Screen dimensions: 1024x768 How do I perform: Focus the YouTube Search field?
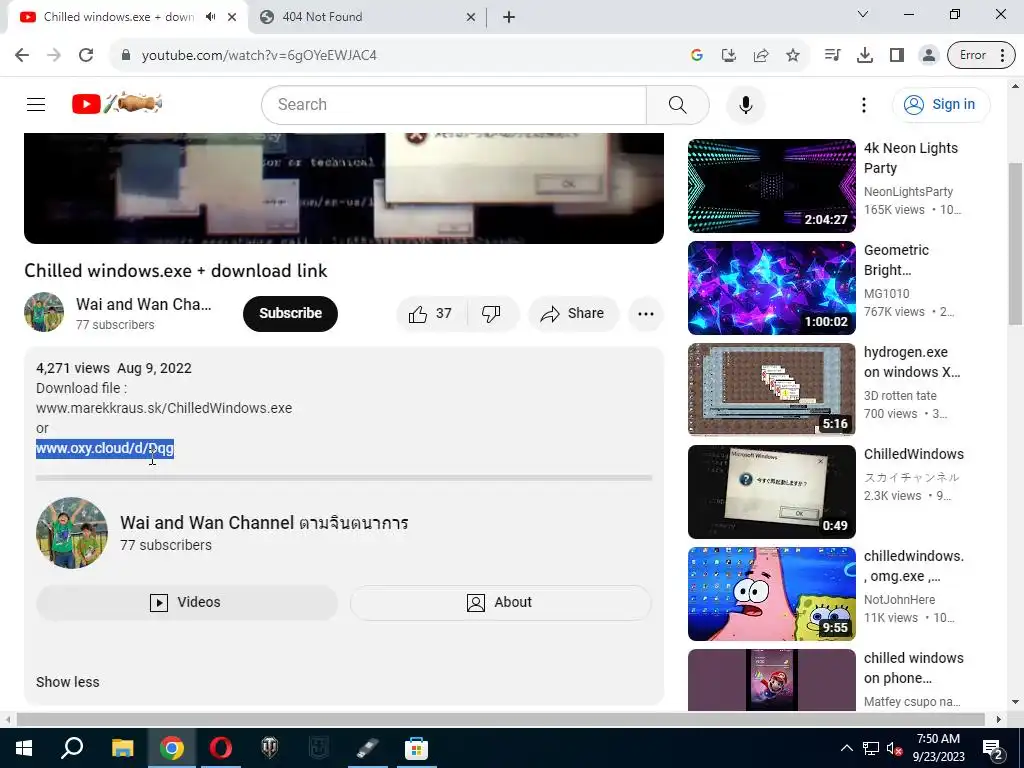click(454, 104)
